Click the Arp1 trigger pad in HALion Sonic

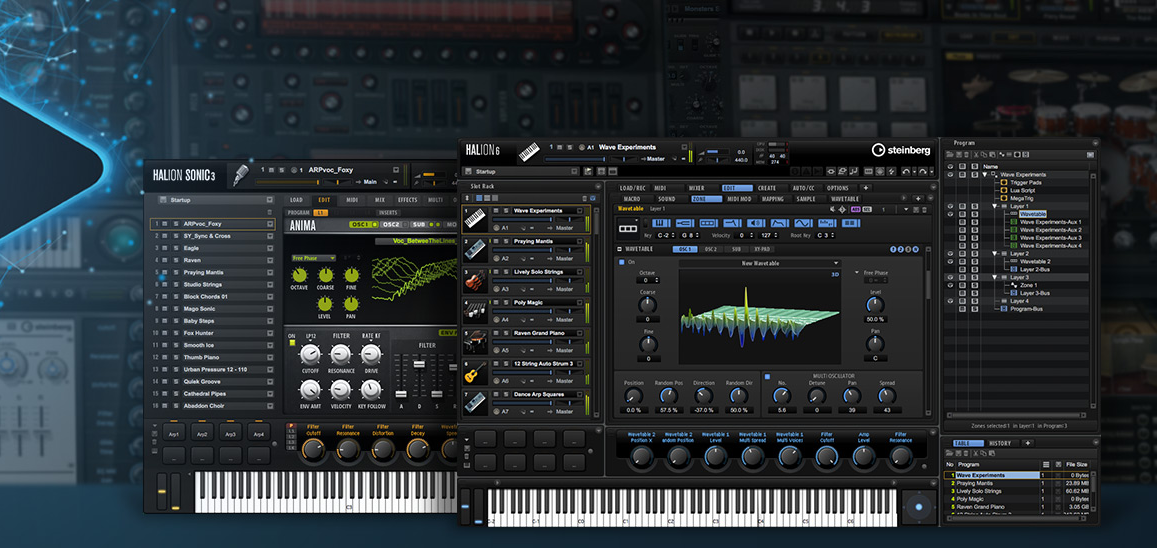(x=172, y=434)
